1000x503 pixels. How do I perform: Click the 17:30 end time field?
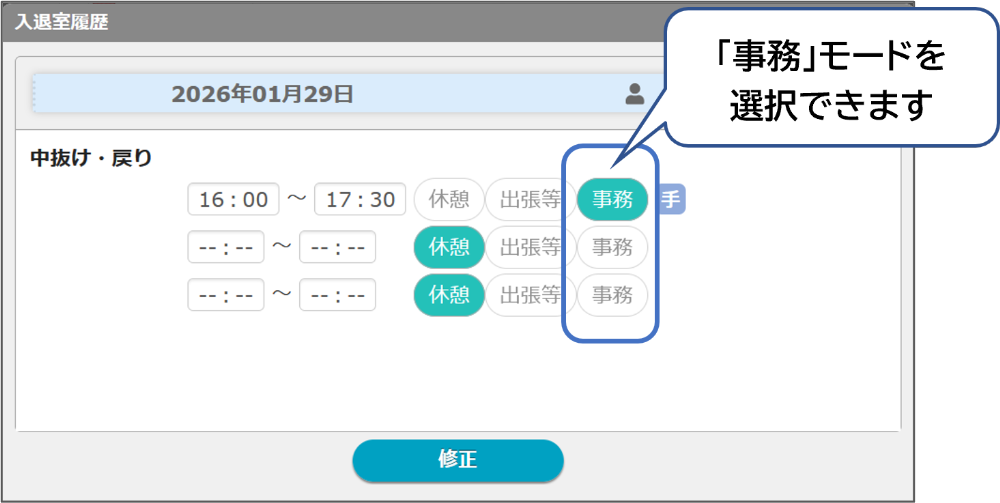360,199
